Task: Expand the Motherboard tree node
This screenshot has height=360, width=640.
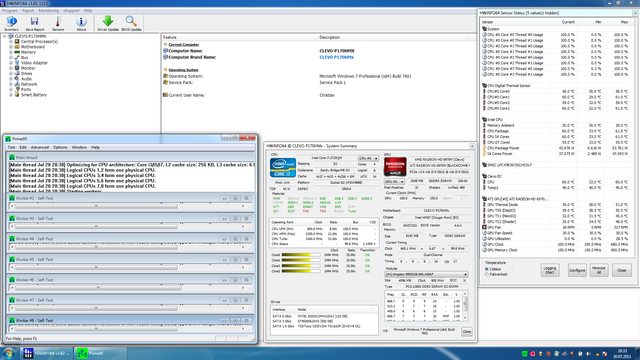Action: tap(11, 47)
